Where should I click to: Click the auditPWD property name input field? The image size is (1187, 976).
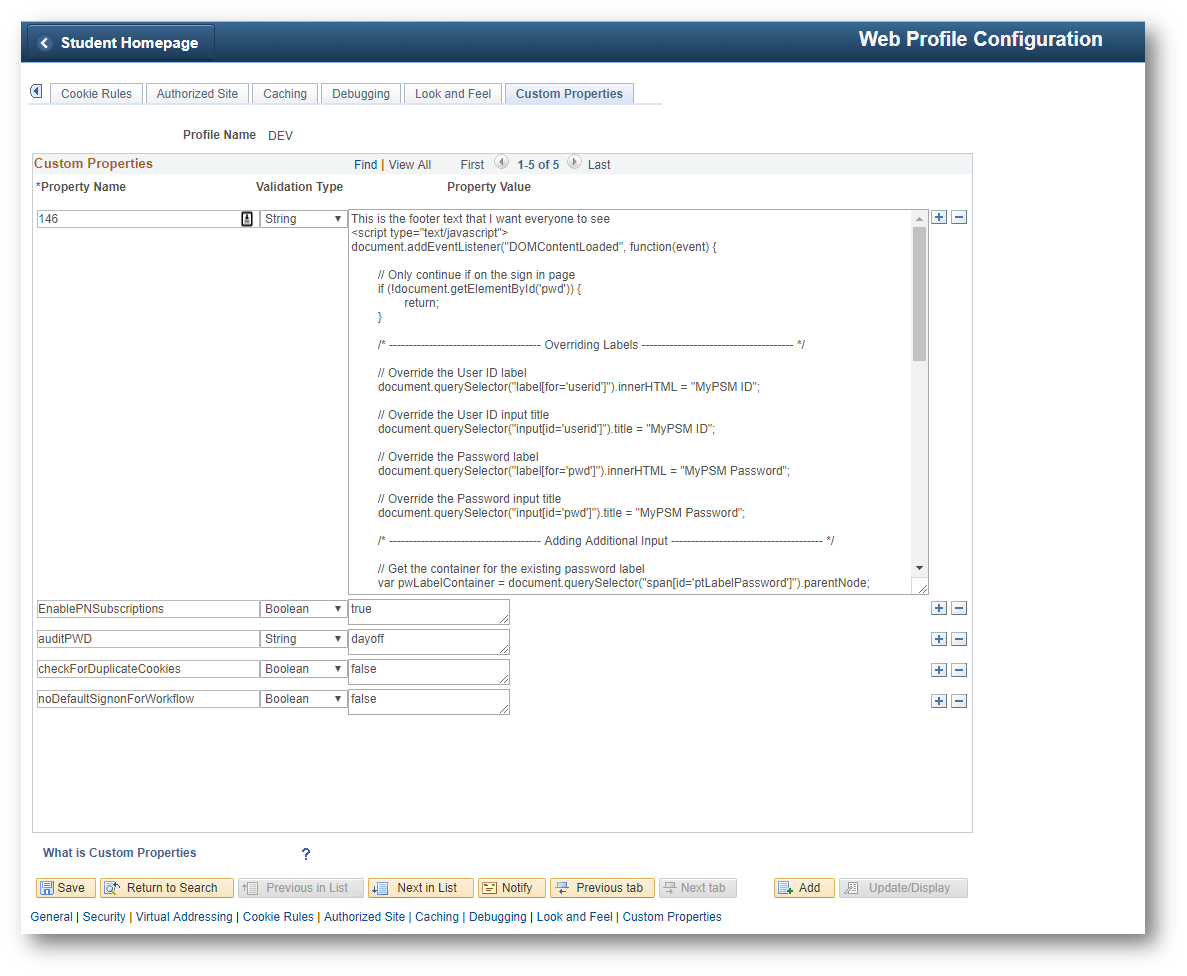click(147, 639)
